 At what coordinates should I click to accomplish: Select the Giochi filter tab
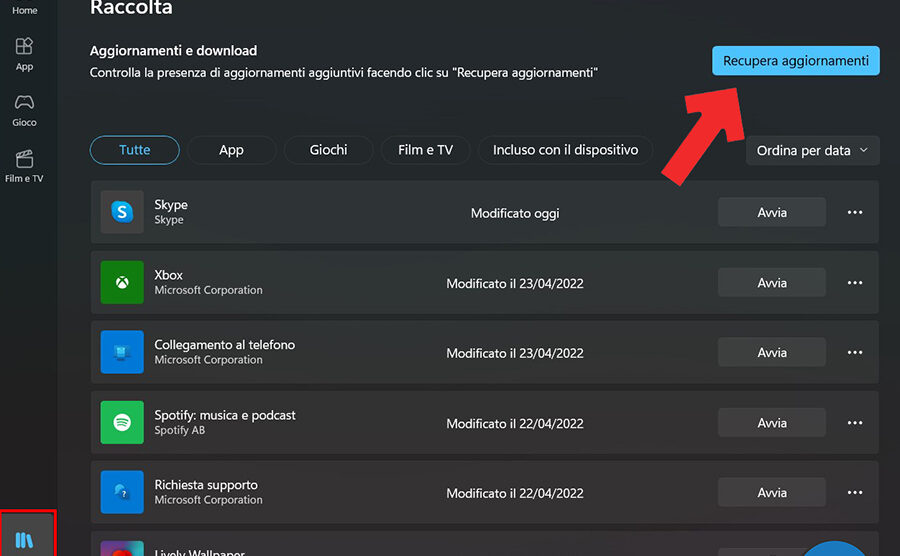pyautogui.click(x=328, y=150)
